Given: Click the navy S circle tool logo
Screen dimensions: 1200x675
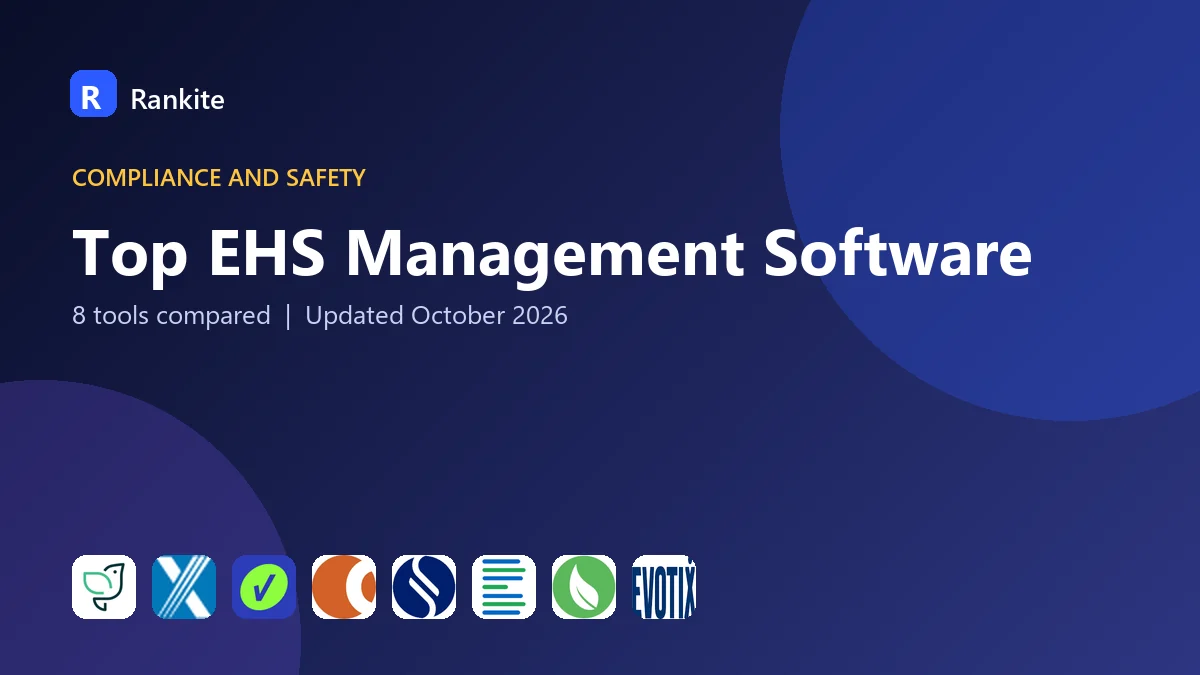Looking at the screenshot, I should 424,587.
